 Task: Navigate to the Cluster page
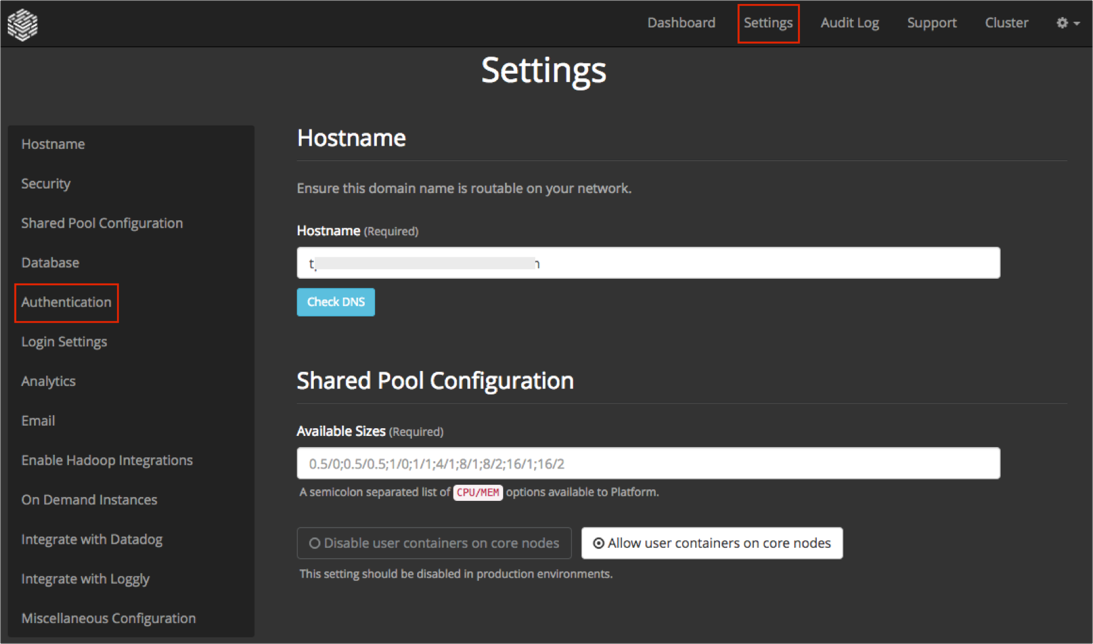[1006, 23]
